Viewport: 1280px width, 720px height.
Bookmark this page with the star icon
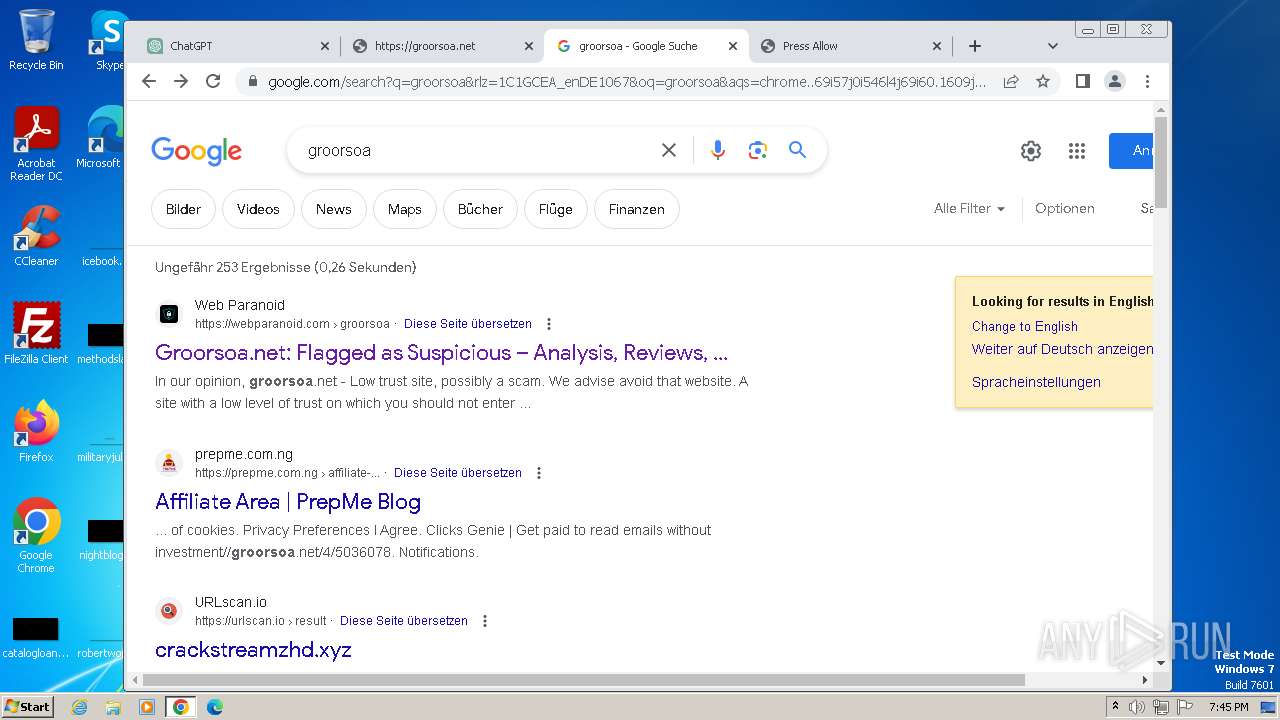1043,81
